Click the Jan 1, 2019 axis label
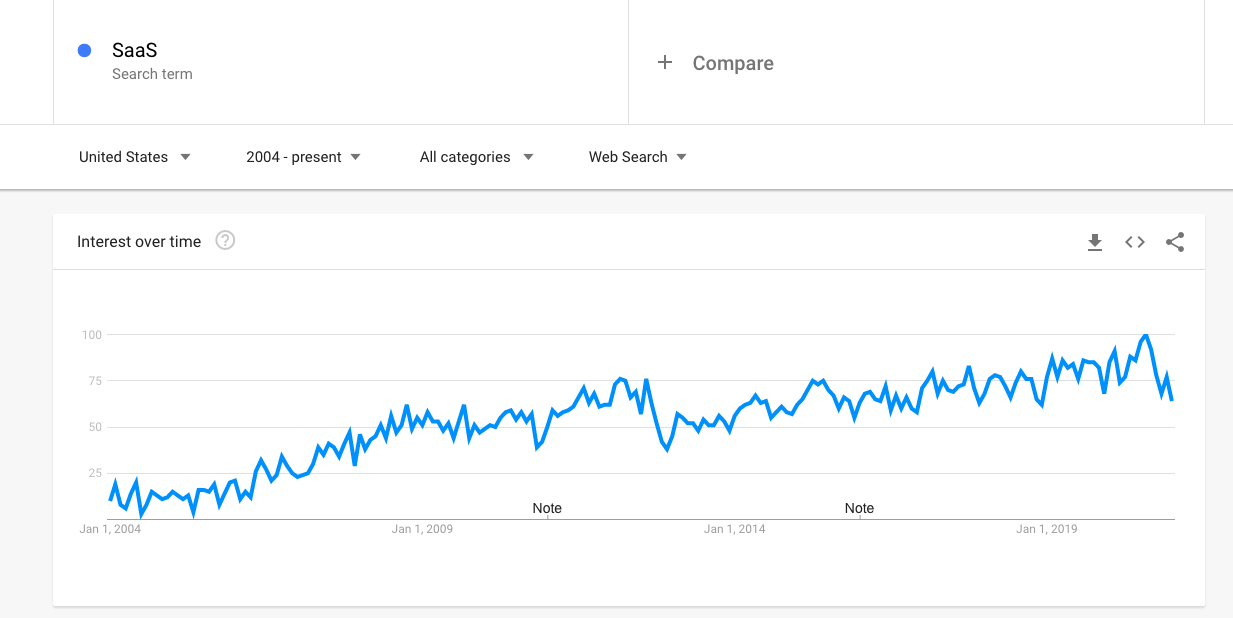This screenshot has height=618, width=1233. coord(1047,529)
